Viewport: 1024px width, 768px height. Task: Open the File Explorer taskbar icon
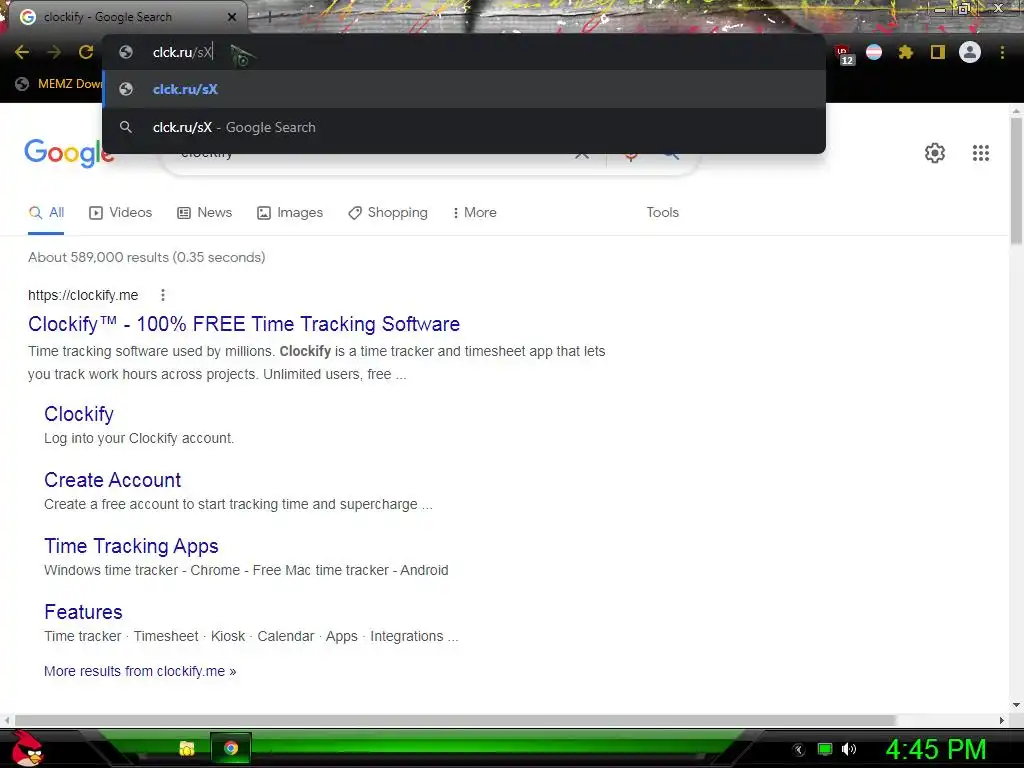pyautogui.click(x=187, y=748)
